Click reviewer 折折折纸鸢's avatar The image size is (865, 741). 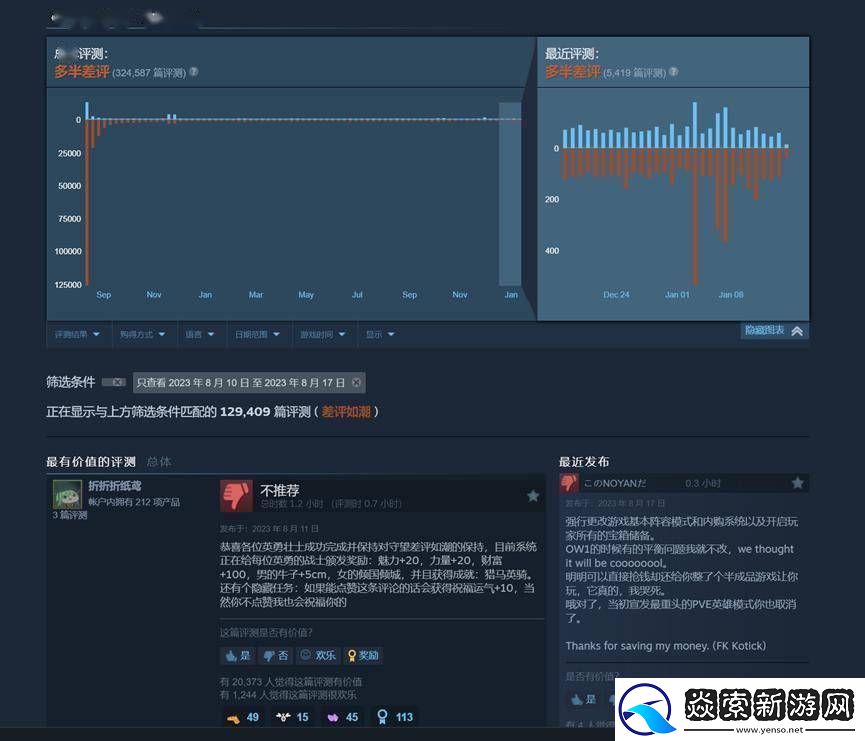point(65,495)
